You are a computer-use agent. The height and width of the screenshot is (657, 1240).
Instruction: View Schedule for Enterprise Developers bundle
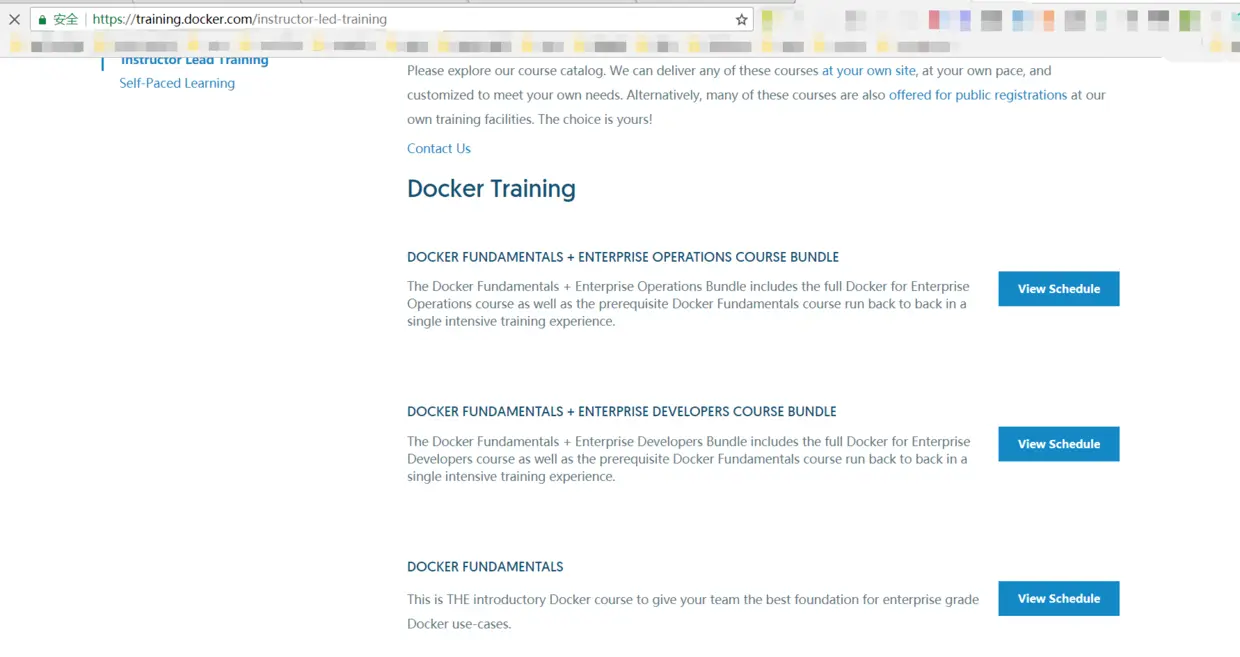tap(1058, 444)
